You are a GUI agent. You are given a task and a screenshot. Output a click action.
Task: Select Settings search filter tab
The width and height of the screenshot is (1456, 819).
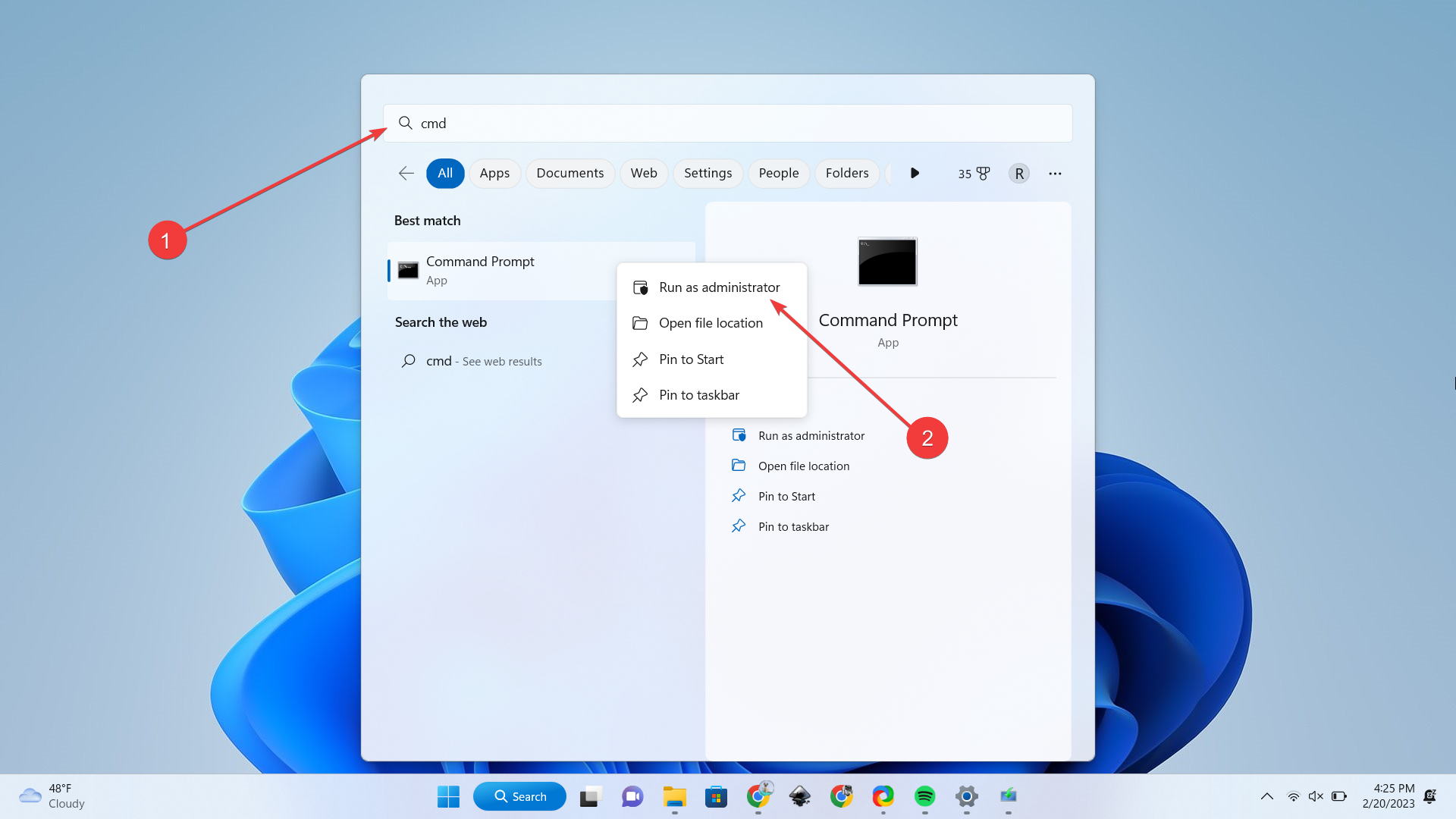coord(707,173)
